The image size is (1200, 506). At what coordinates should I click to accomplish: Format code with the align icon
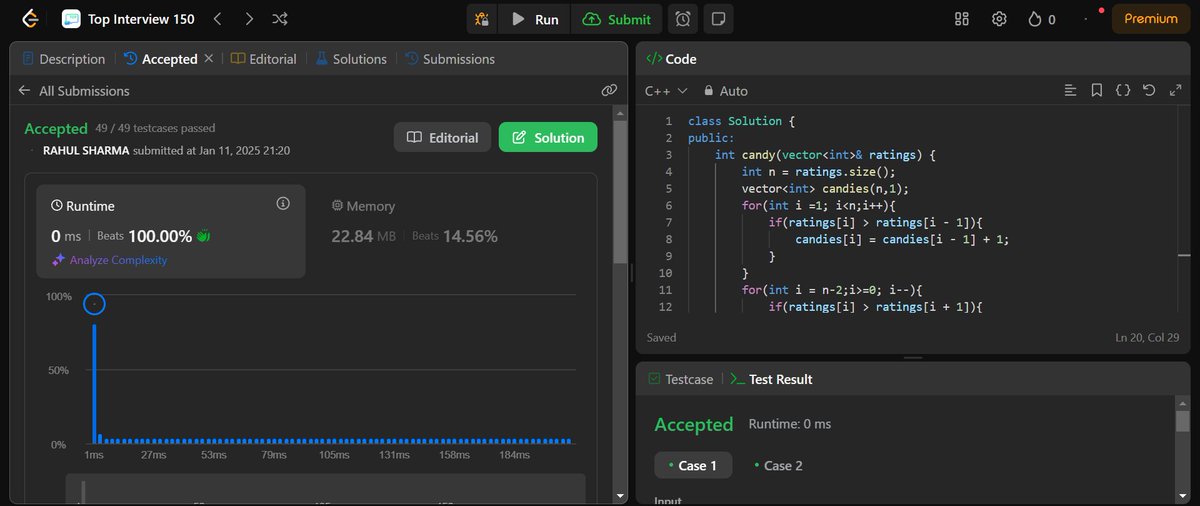coord(1070,90)
